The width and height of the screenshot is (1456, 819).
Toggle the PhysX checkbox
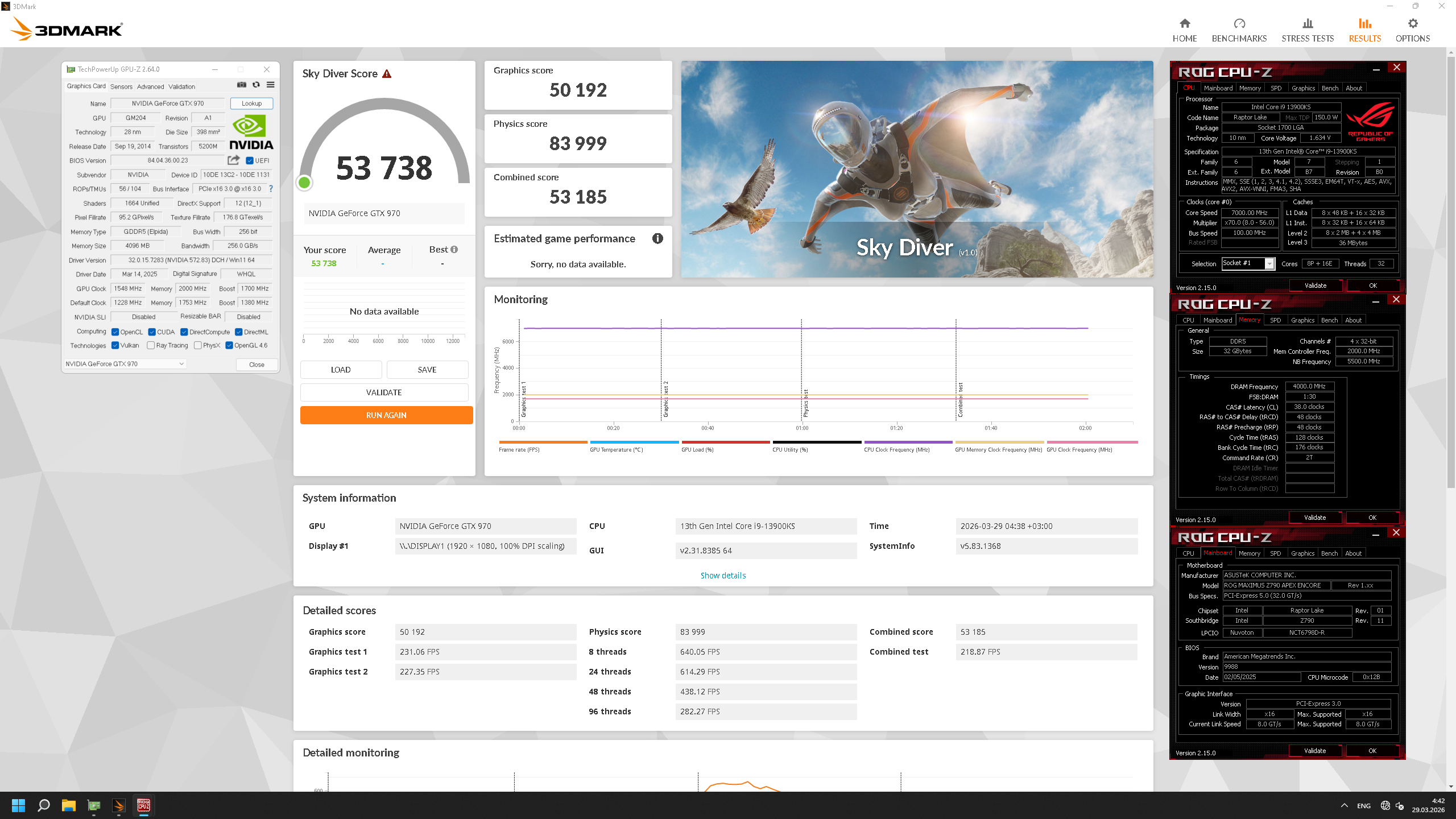198,345
